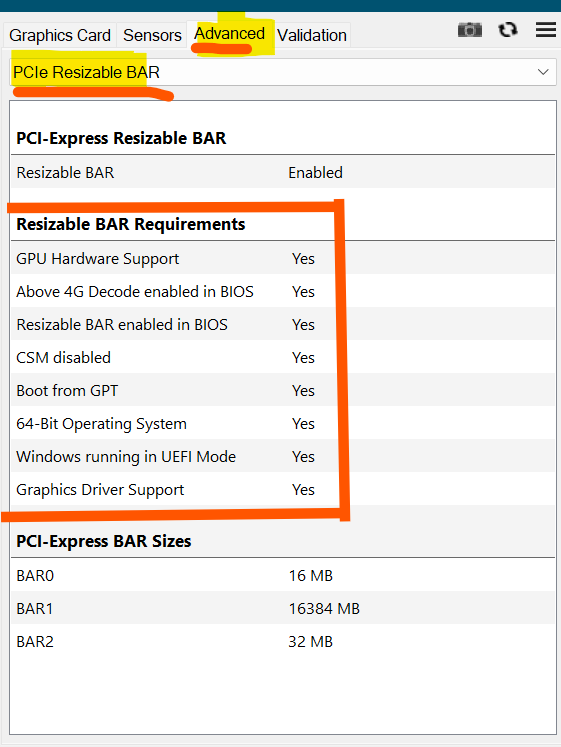Expand the PCIe Resizable BAR dropdown arrow
Viewport: 561px width, 747px height.
click(543, 72)
